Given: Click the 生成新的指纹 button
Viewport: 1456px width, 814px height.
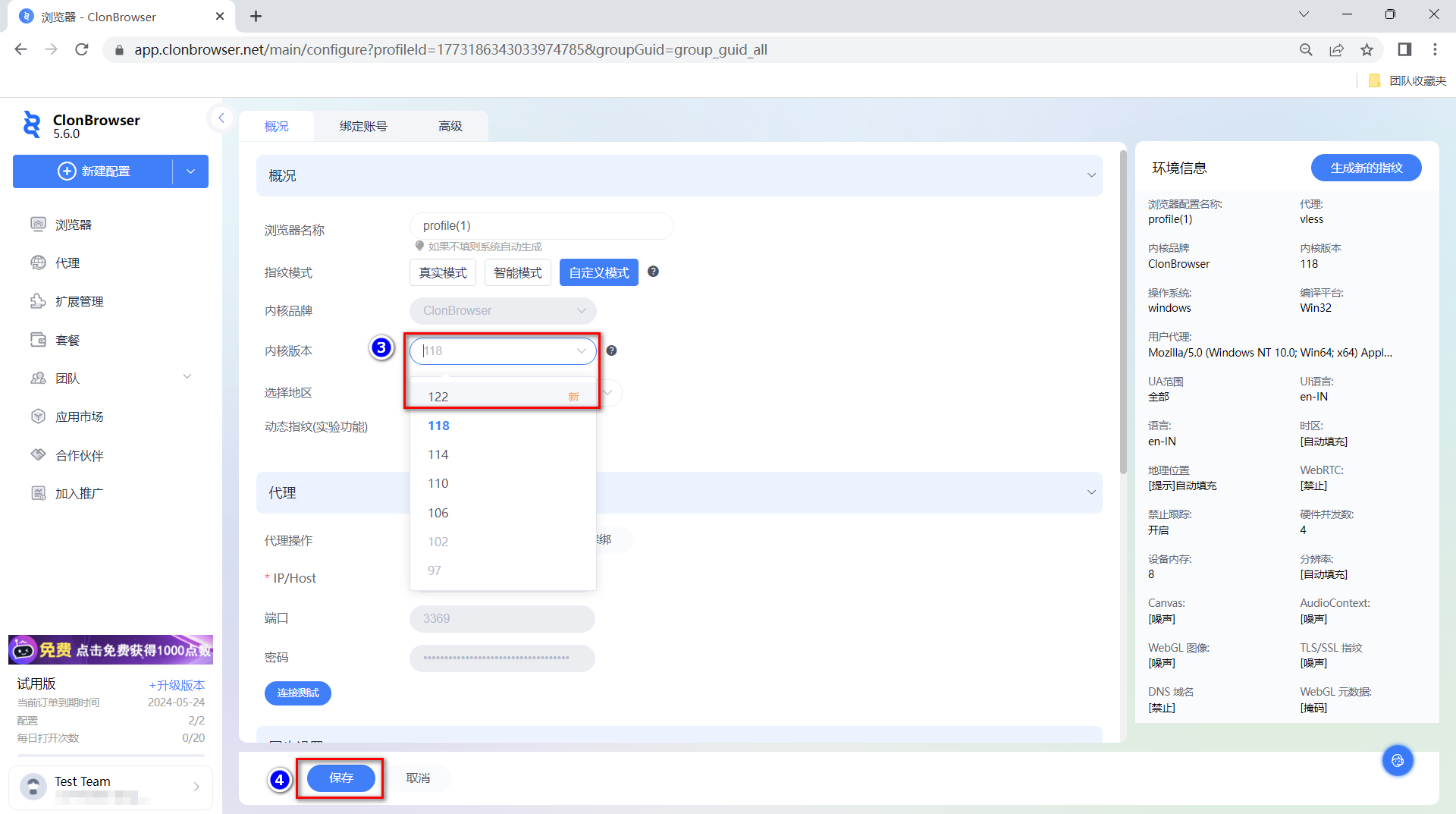Looking at the screenshot, I should click(1366, 168).
